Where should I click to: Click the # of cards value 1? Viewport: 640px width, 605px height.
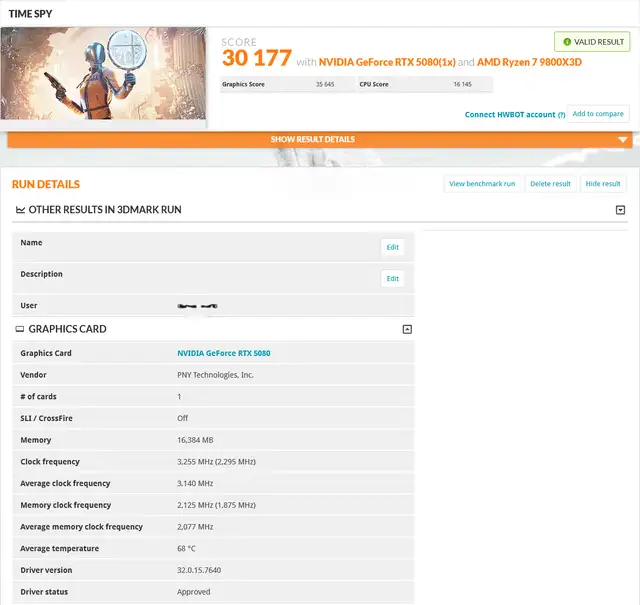[x=179, y=396]
